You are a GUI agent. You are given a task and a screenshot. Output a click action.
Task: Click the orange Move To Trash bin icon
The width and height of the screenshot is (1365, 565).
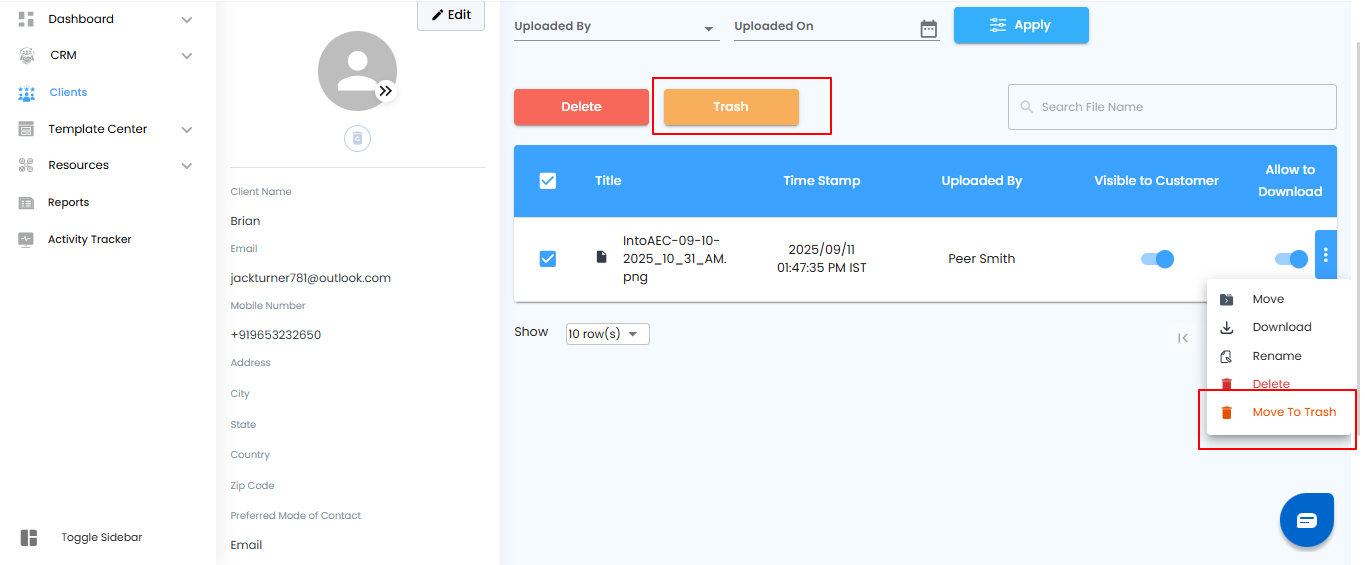1227,412
